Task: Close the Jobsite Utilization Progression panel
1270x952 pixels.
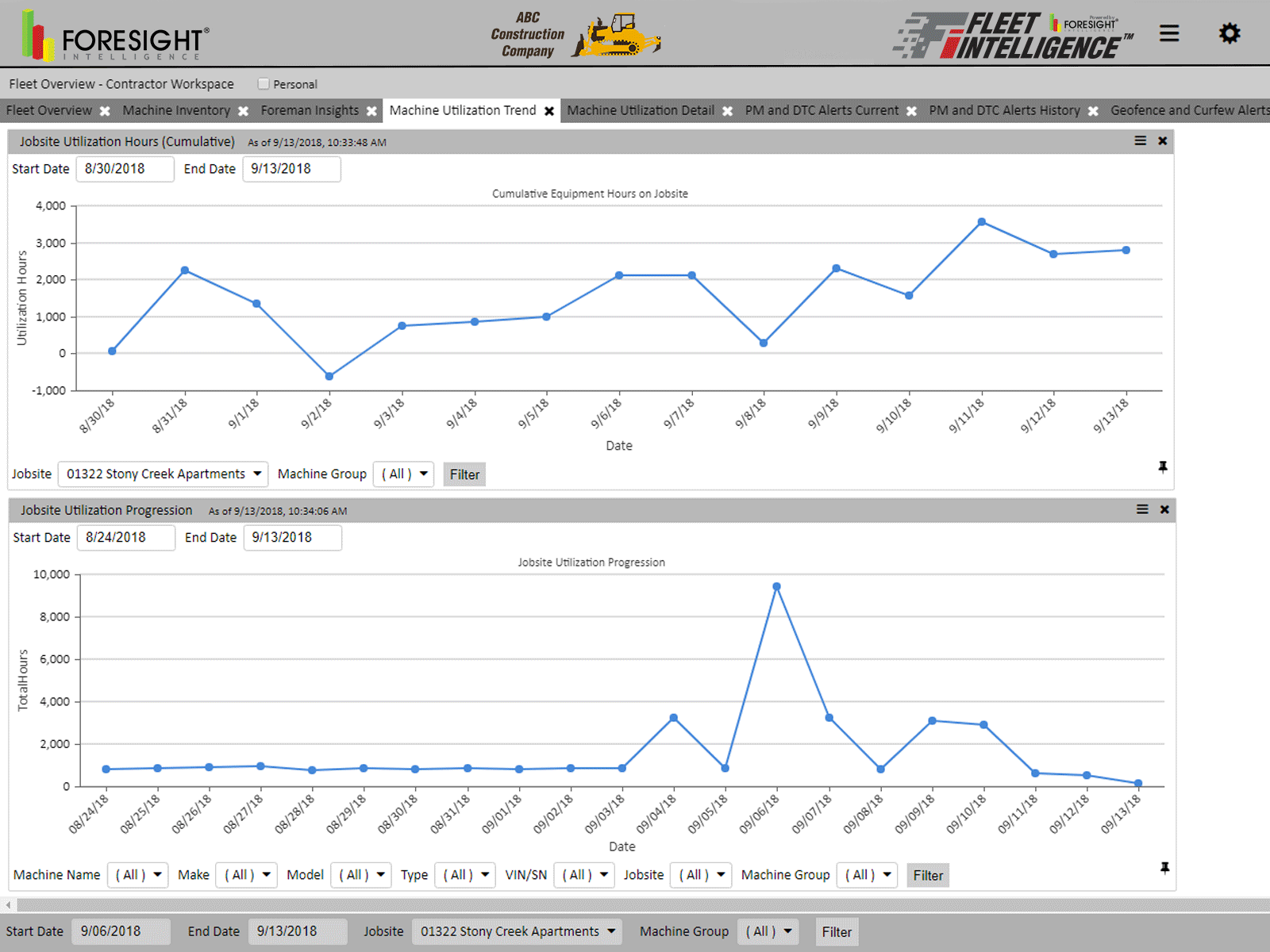Action: point(1164,509)
